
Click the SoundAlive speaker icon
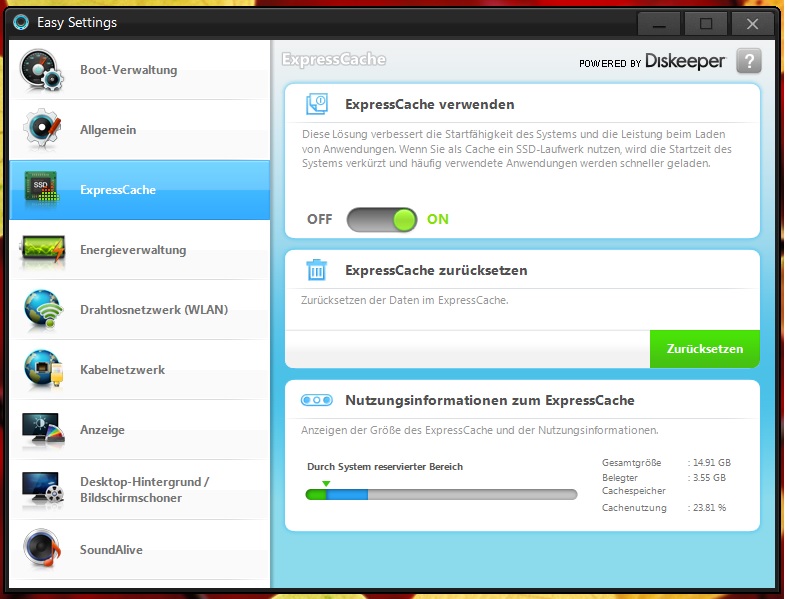pos(42,548)
